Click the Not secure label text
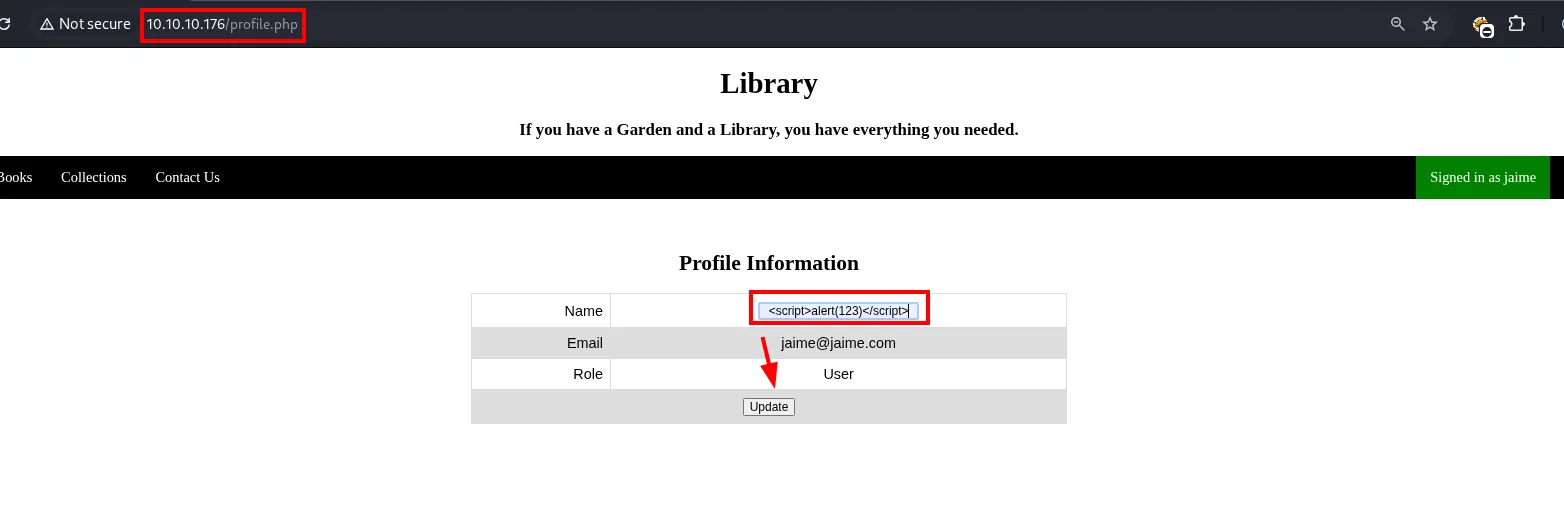1564x505 pixels. (x=95, y=24)
